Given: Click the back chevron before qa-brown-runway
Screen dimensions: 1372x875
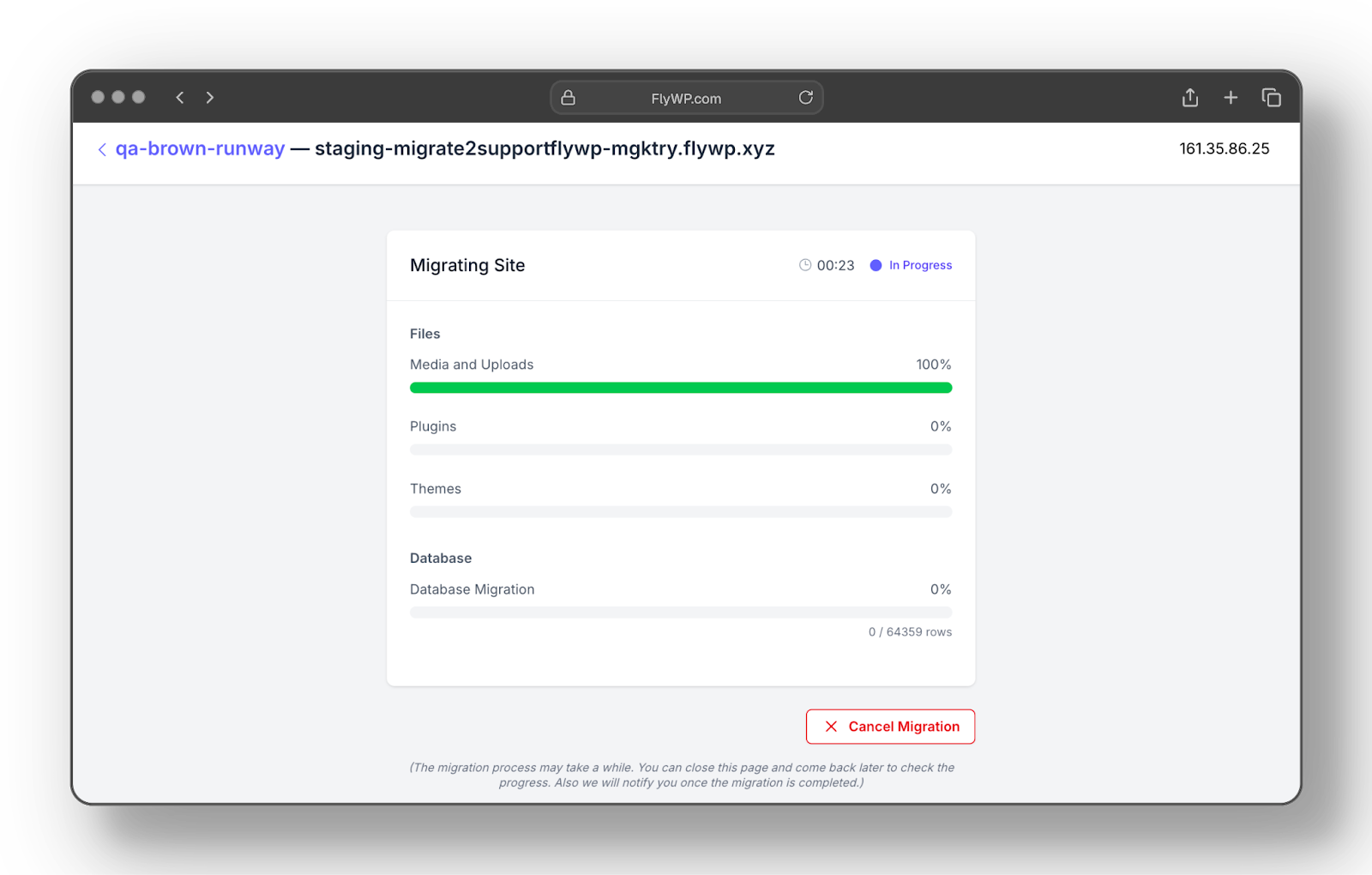Looking at the screenshot, I should coord(102,149).
